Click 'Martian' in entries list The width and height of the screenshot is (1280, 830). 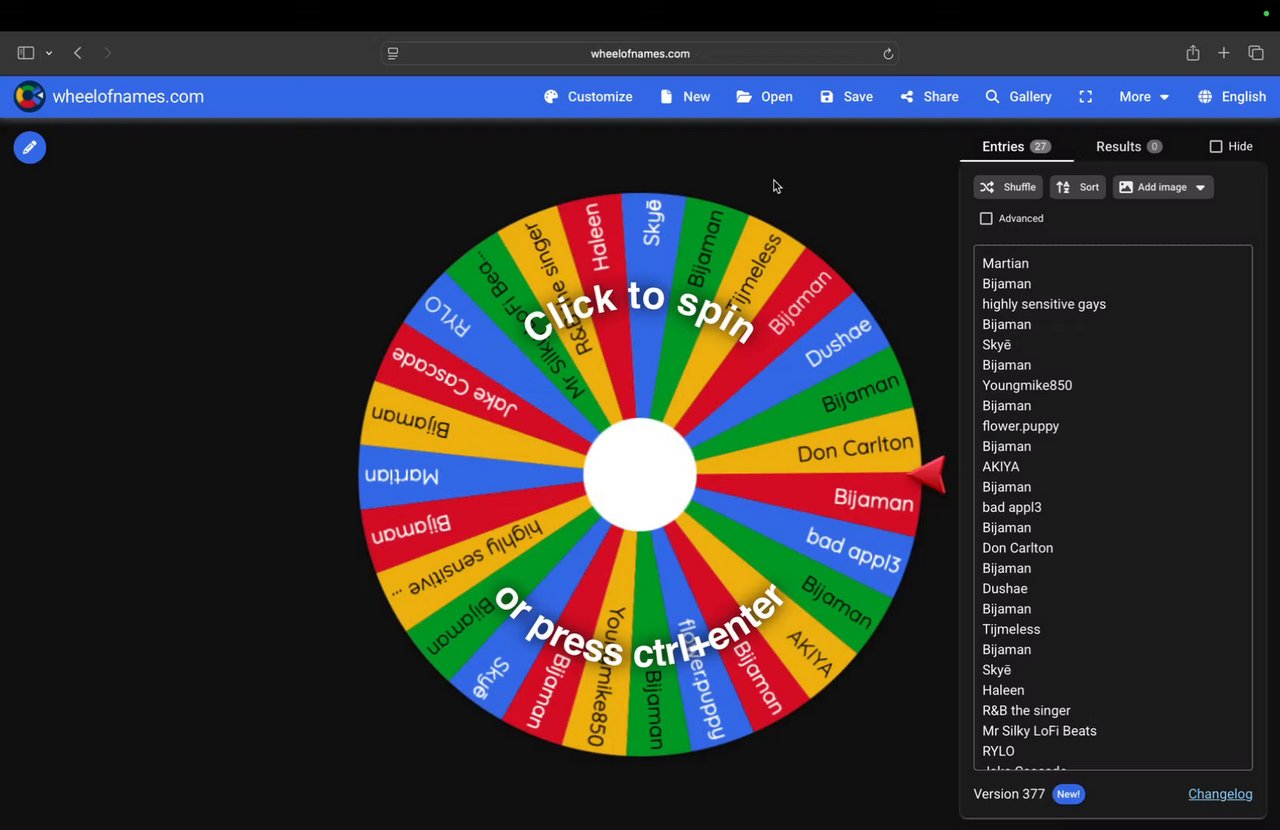click(1005, 263)
